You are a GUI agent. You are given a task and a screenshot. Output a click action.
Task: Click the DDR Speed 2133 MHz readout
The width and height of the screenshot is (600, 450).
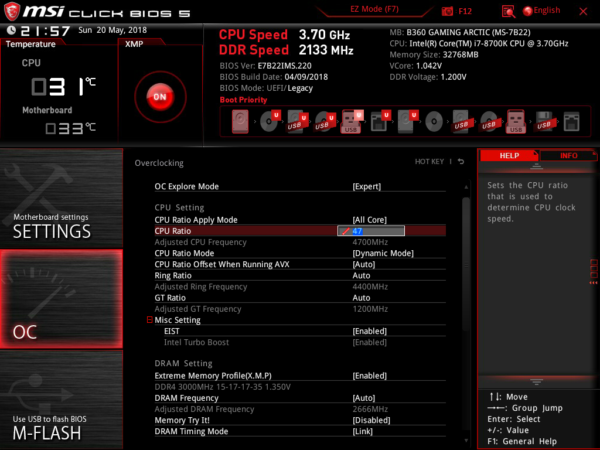tap(286, 50)
